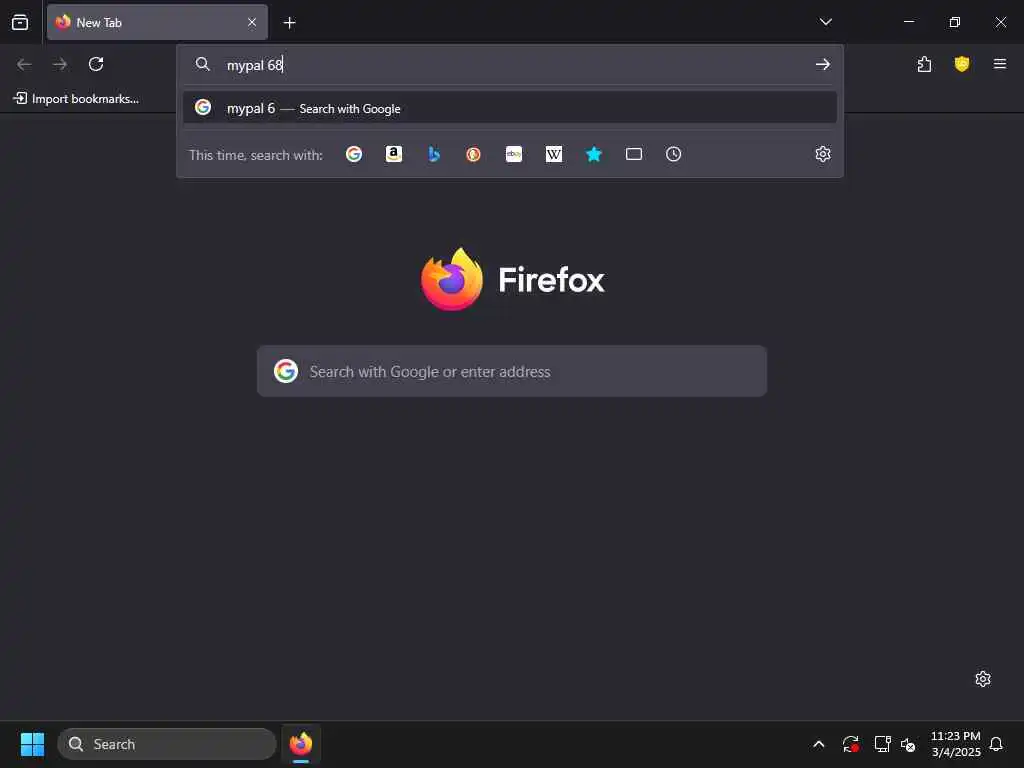Click Import bookmarks... in the bookmarks toolbar
Screen dimensions: 1024x768
[x=76, y=99]
